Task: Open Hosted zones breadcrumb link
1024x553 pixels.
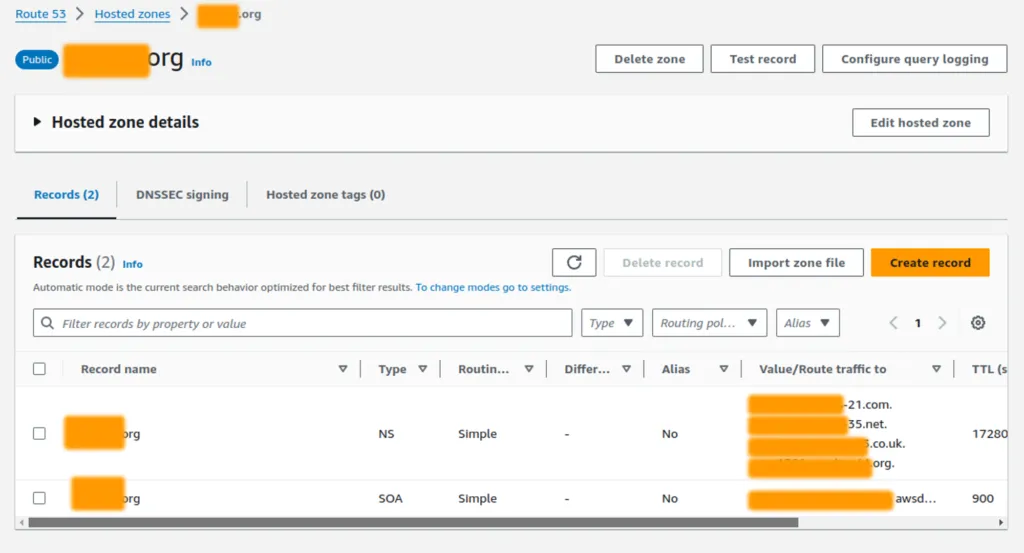Action: [132, 14]
